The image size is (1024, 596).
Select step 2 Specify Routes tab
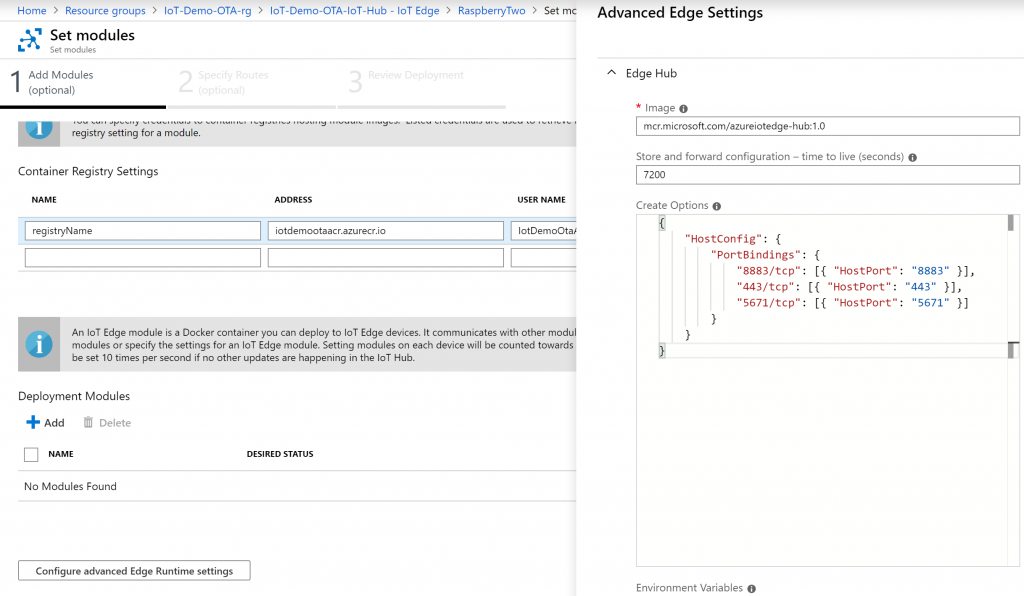pos(251,83)
